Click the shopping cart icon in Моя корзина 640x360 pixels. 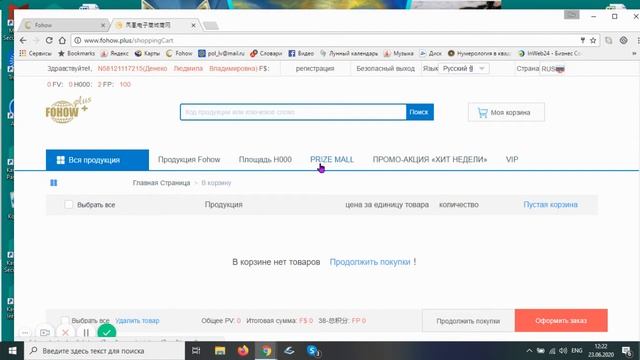pos(482,113)
